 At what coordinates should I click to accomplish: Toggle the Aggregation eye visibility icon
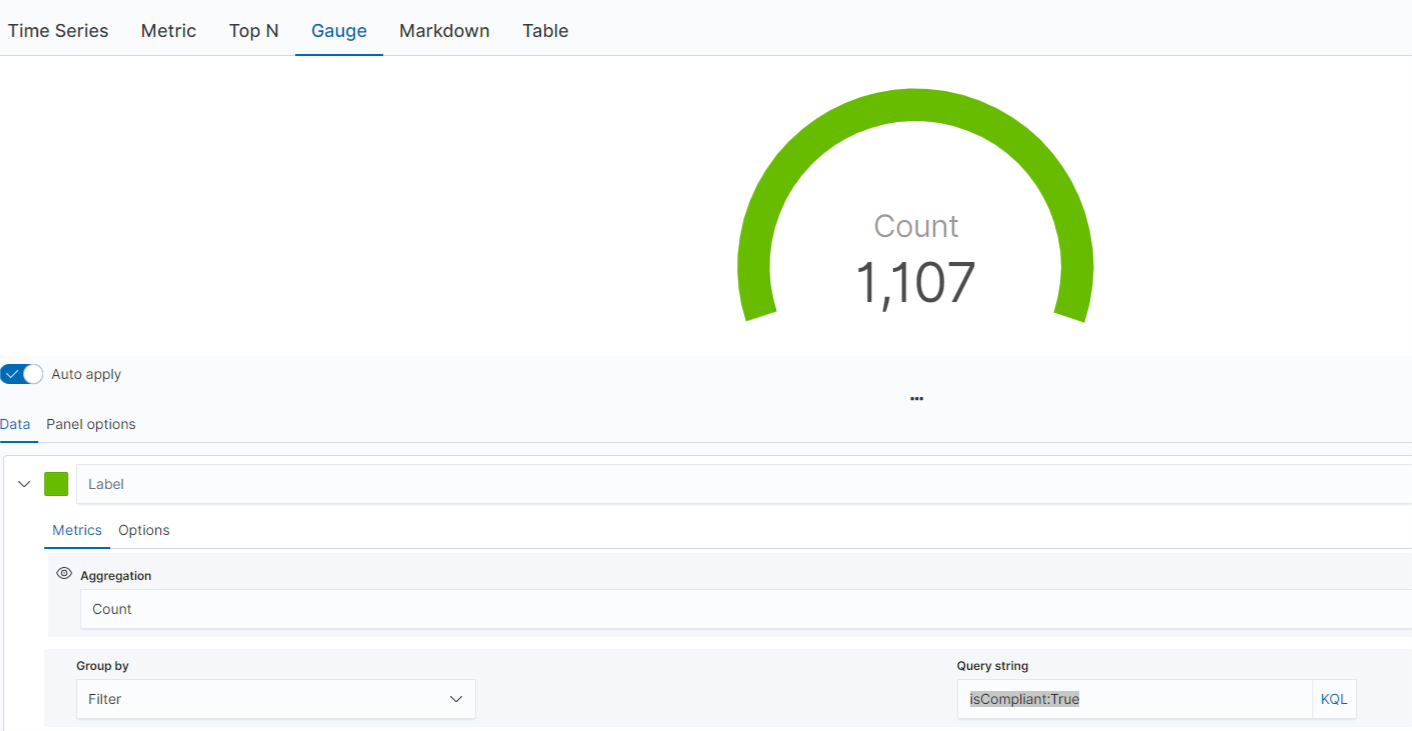(x=64, y=574)
